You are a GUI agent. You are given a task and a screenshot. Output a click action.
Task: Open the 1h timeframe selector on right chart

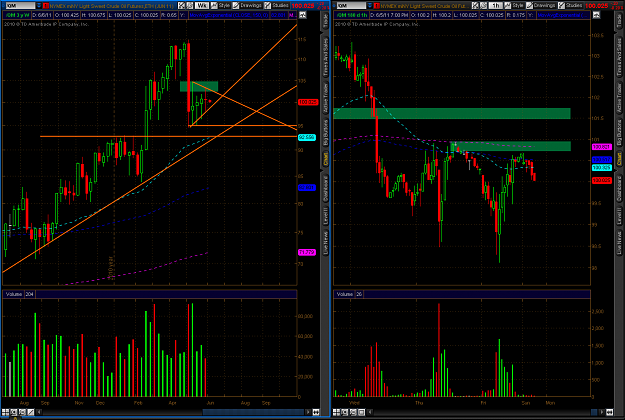point(495,6)
